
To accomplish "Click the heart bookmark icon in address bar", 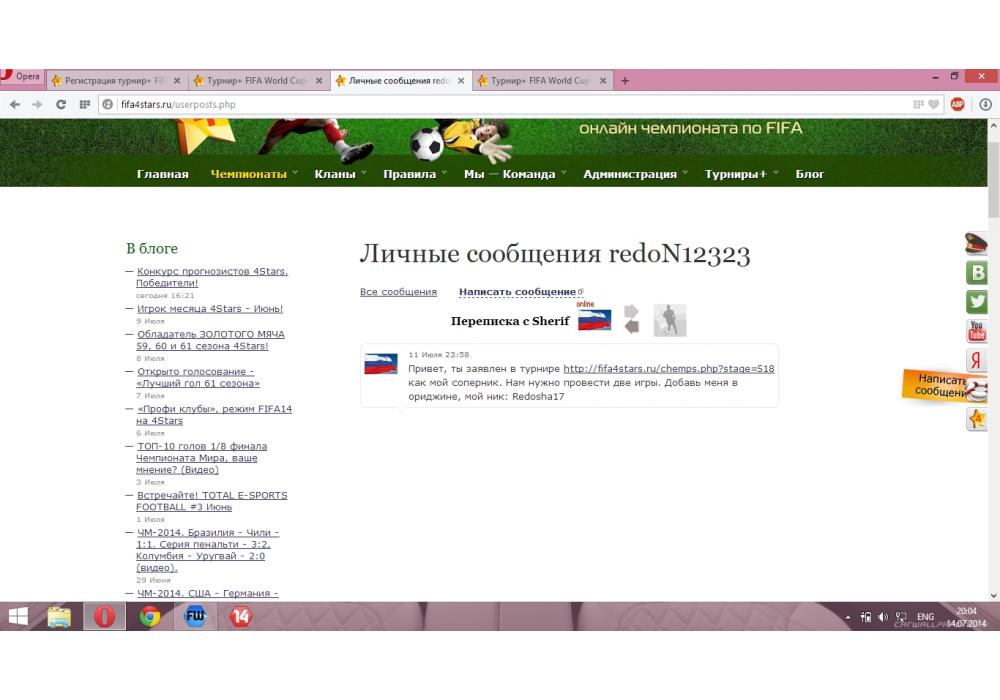I will pos(933,104).
